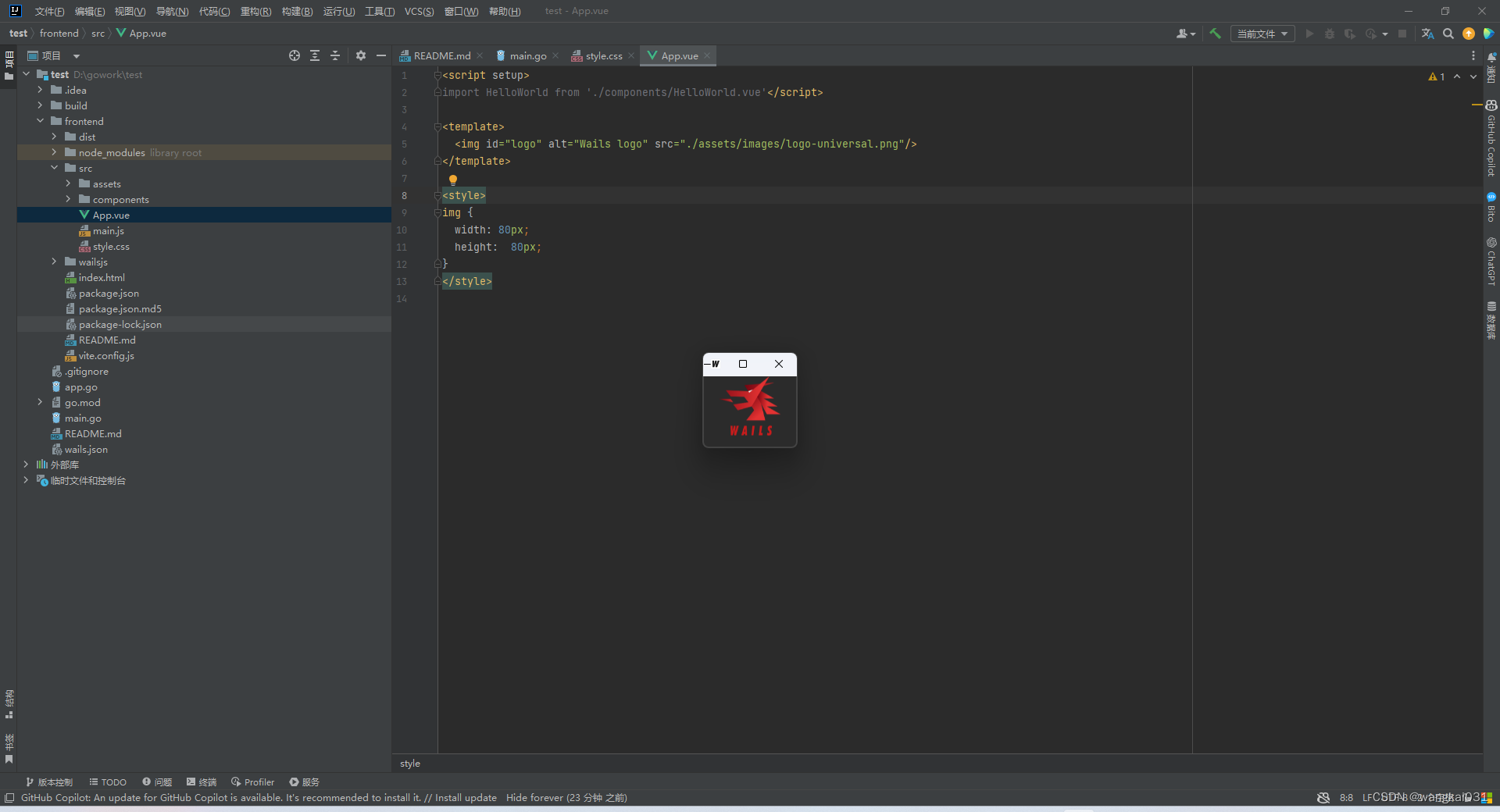Hide project panel with the minus icon
This screenshot has width=1500, height=812.
point(381,55)
